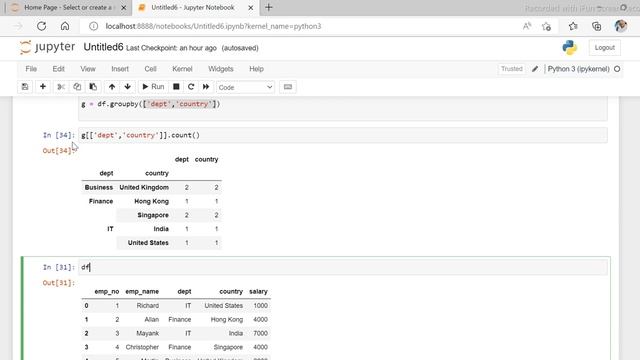Insert a cell below using plus icon
This screenshot has width=640, height=360.
click(x=43, y=87)
